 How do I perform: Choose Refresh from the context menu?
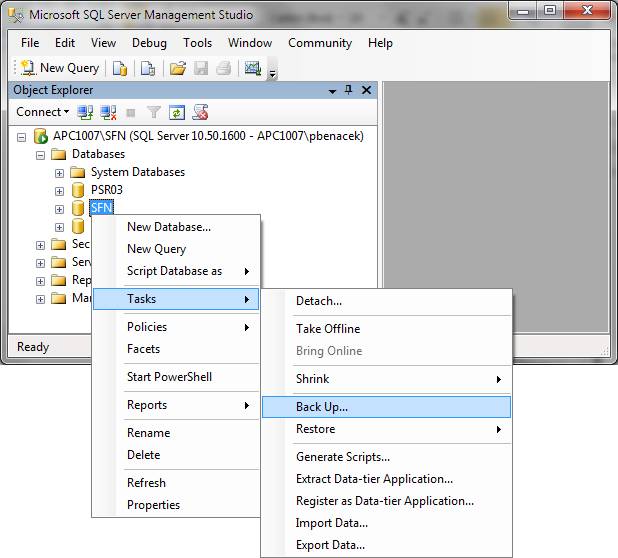point(176,483)
